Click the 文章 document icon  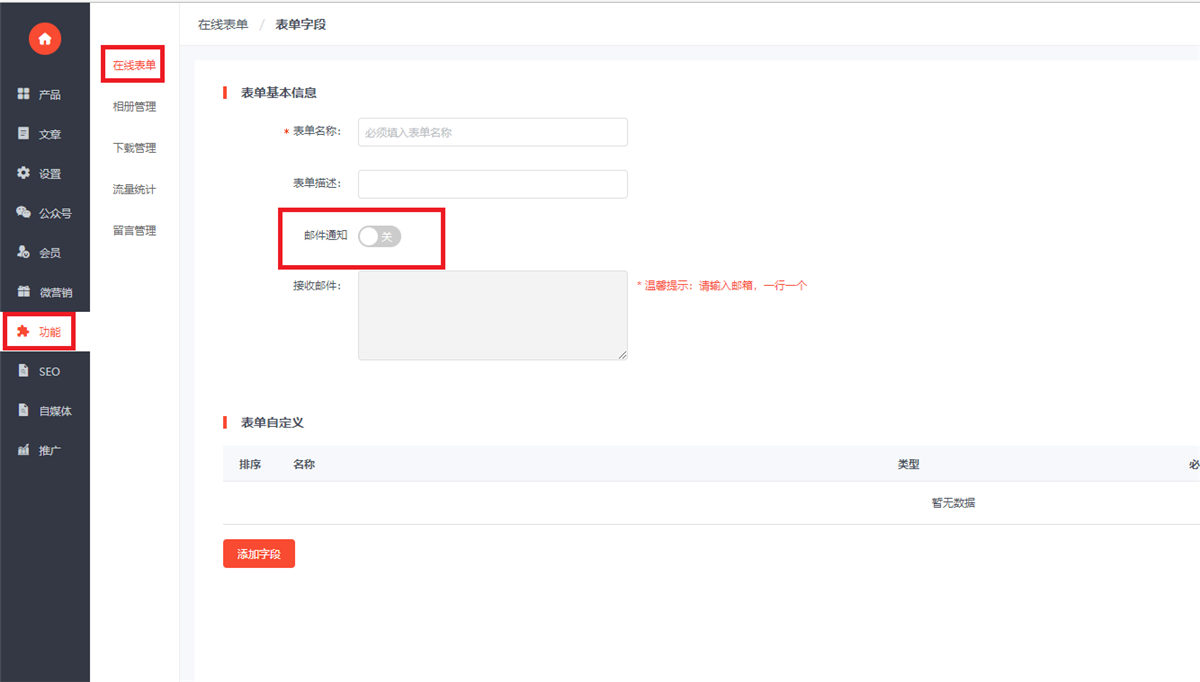click(x=24, y=134)
